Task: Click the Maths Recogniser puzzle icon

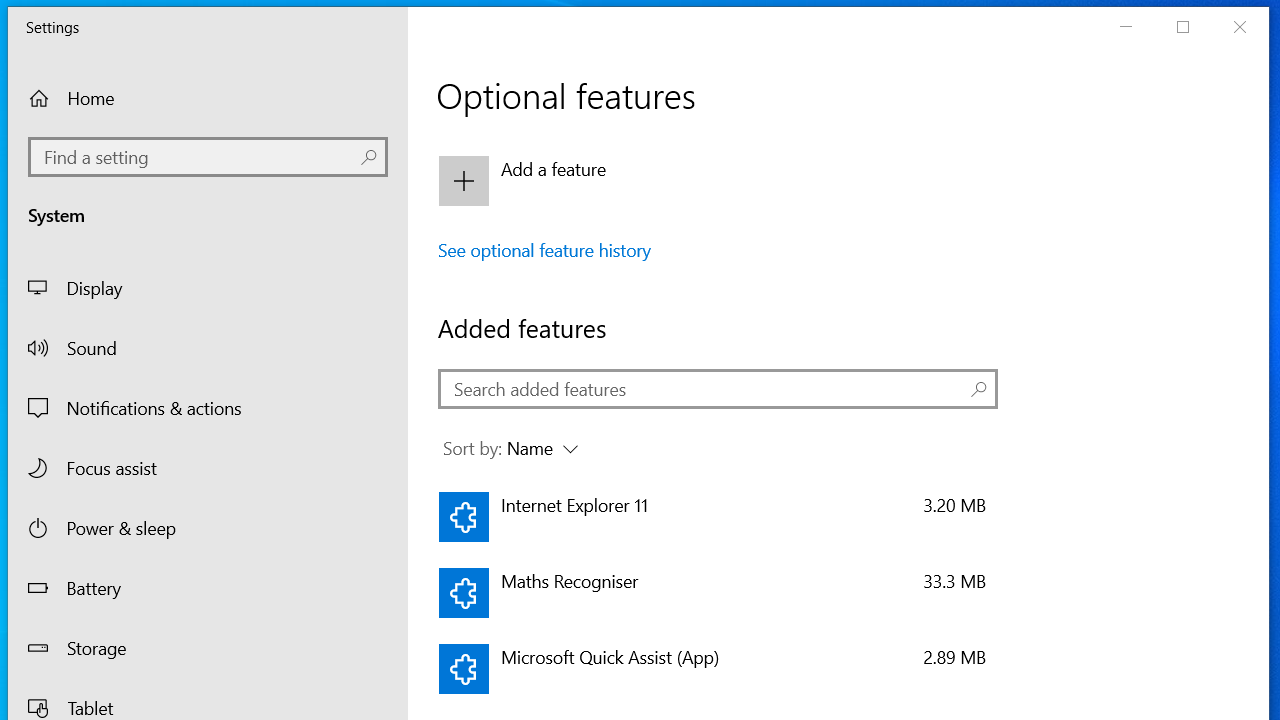Action: (x=464, y=593)
